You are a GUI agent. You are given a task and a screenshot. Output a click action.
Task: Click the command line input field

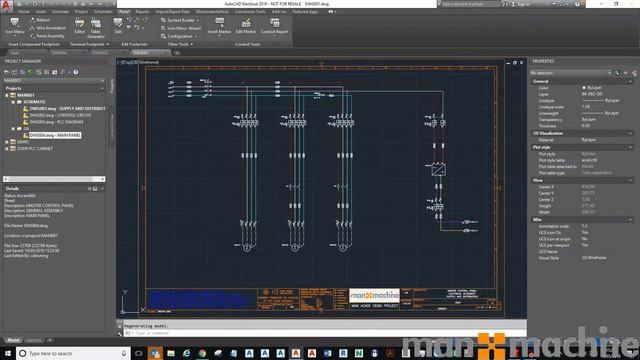[324, 333]
